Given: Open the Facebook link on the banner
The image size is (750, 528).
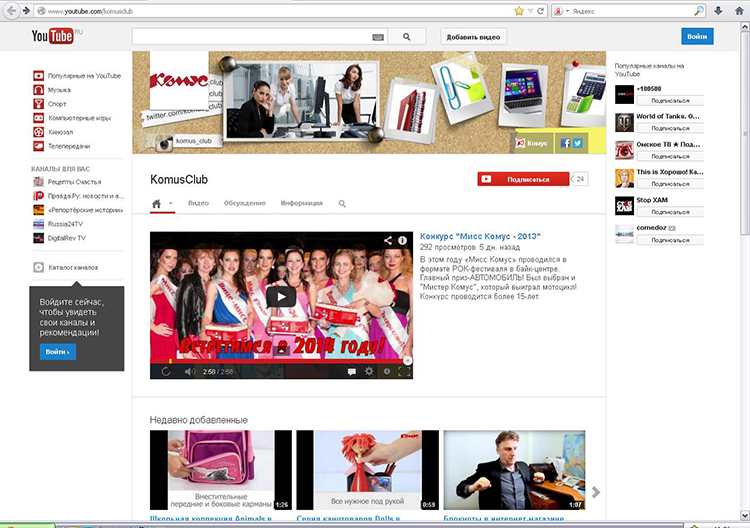Looking at the screenshot, I should click(565, 143).
